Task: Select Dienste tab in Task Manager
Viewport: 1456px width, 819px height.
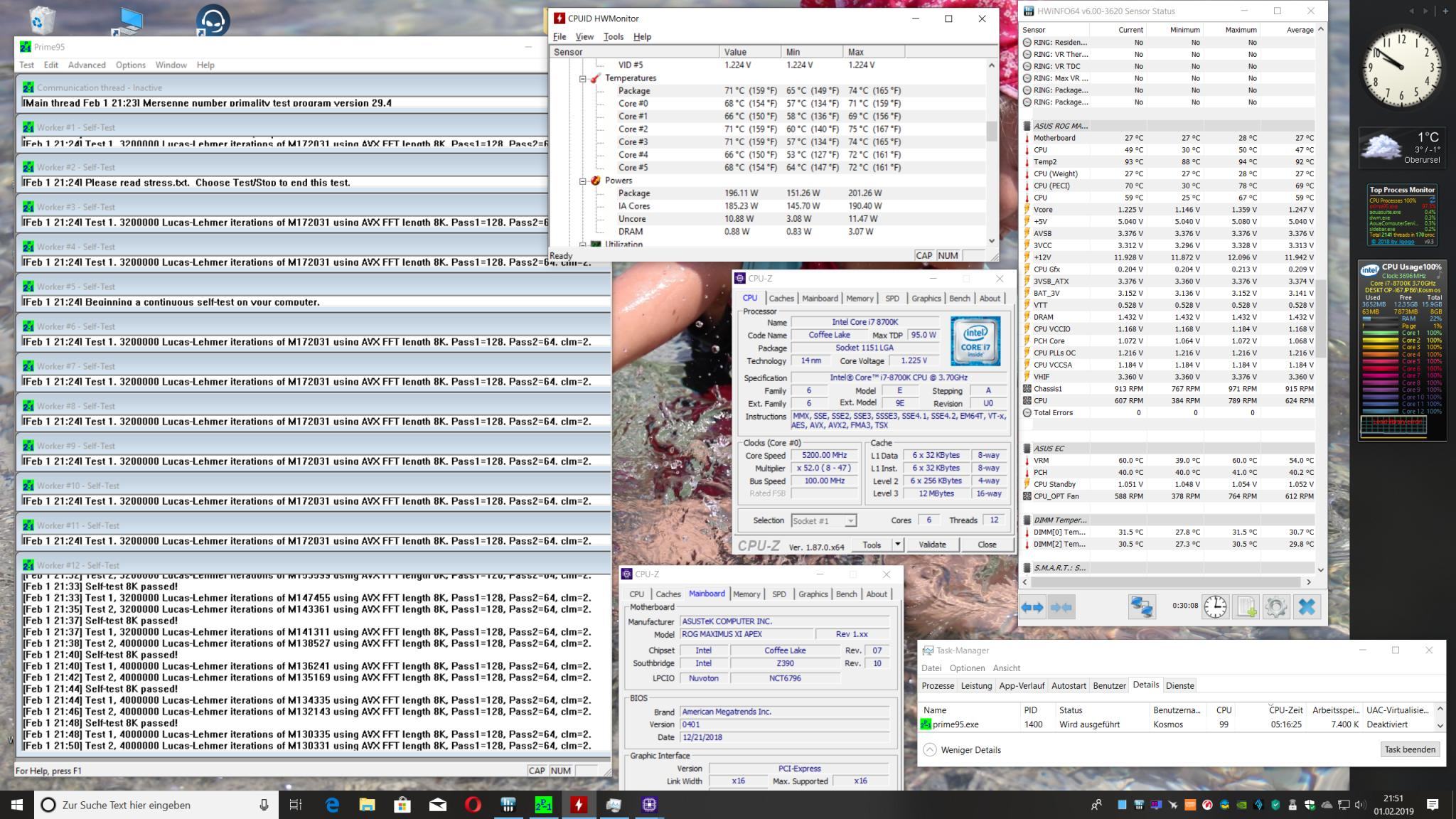Action: [1180, 685]
